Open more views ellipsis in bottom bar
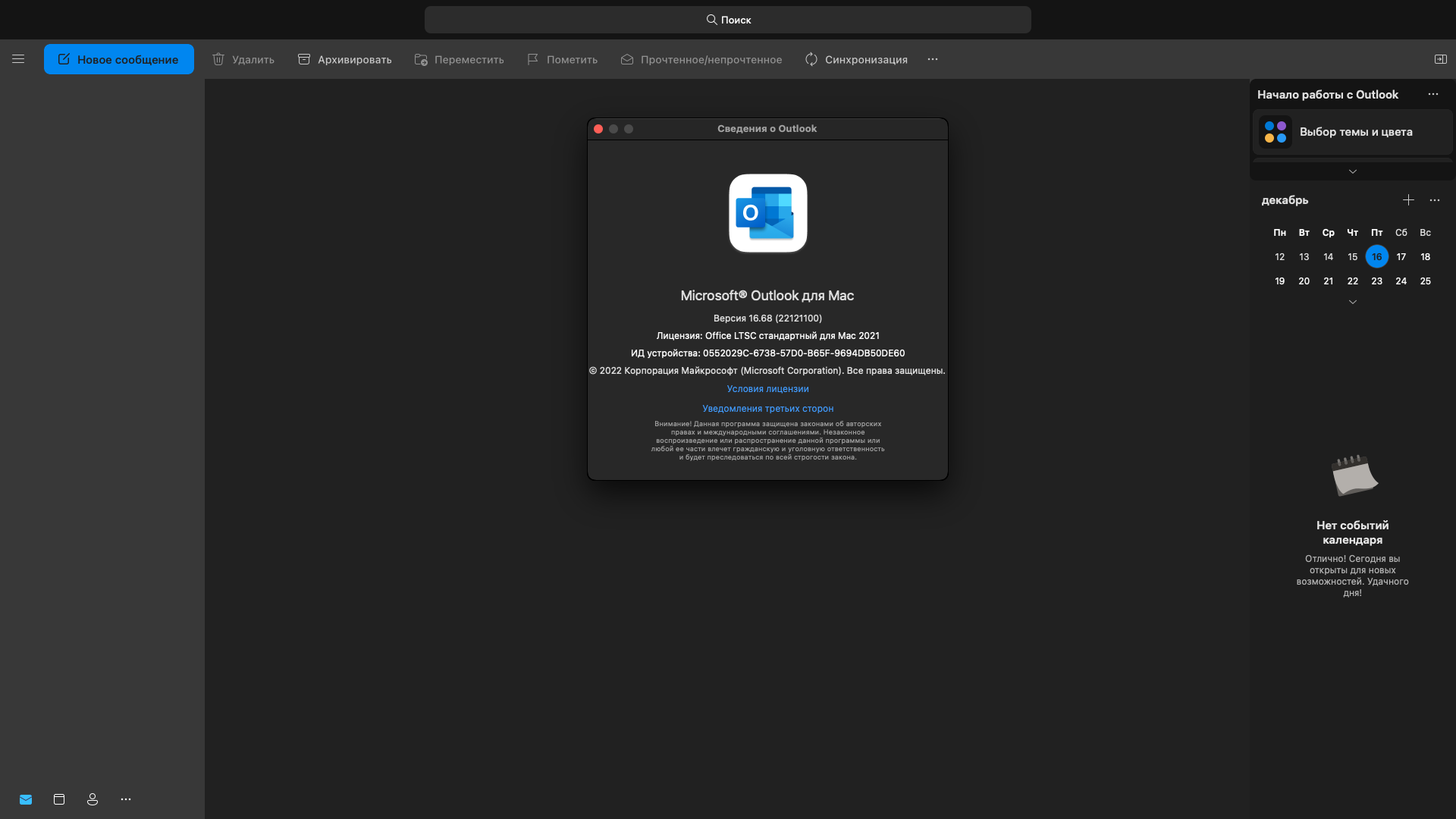 tap(126, 799)
